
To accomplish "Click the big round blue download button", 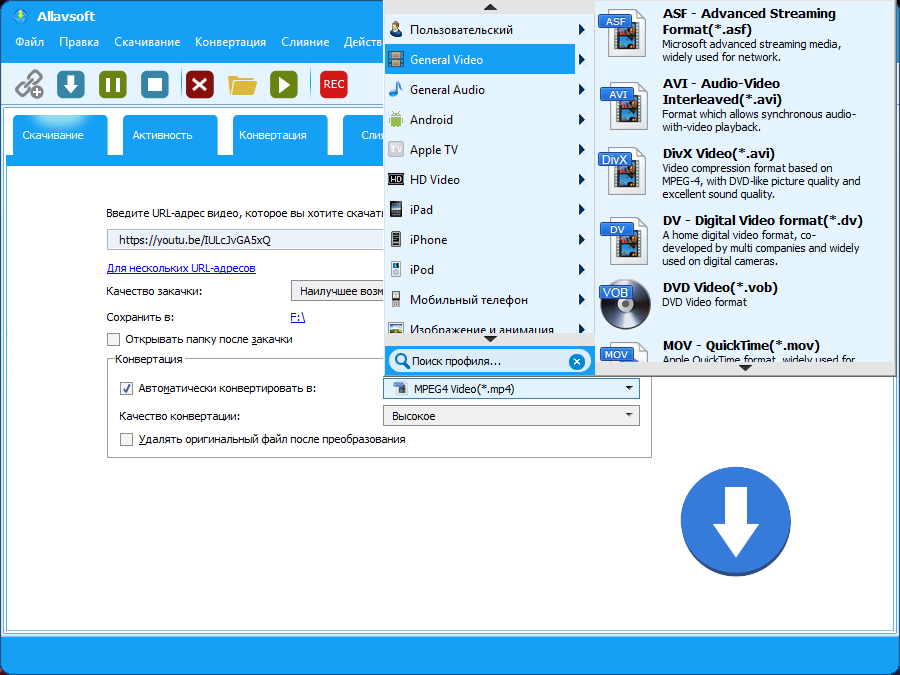I will 735,521.
